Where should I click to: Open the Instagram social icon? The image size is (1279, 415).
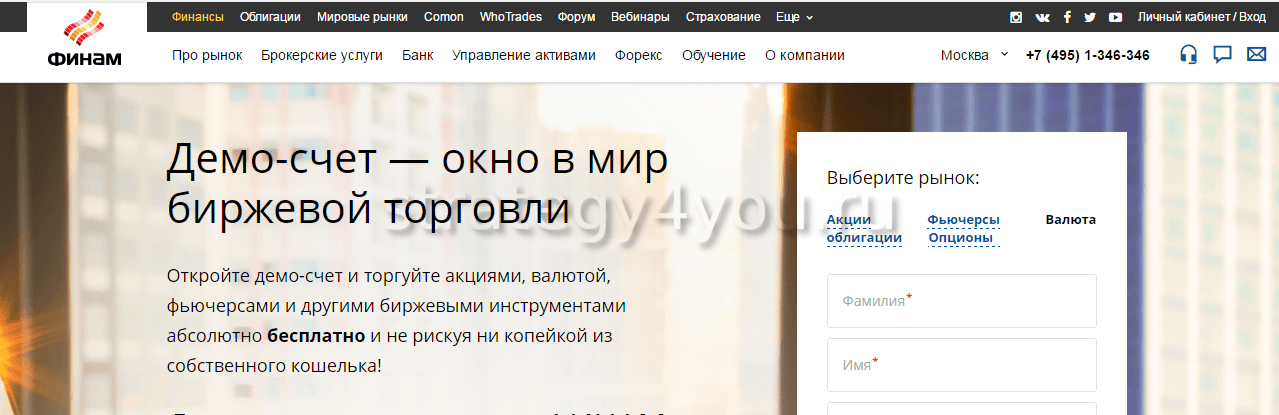pyautogui.click(x=1016, y=17)
